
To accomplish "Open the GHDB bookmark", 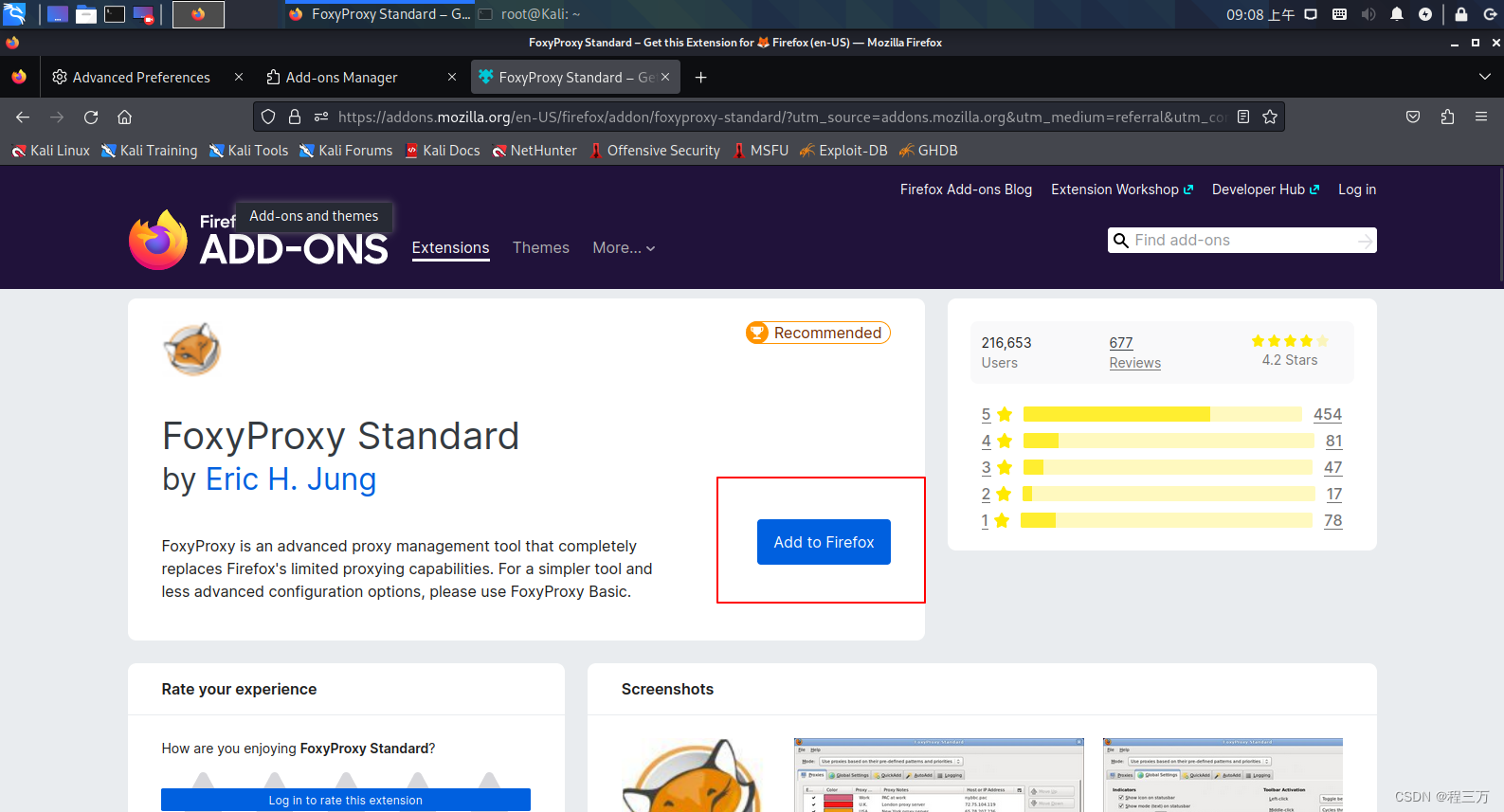I will pyautogui.click(x=929, y=151).
